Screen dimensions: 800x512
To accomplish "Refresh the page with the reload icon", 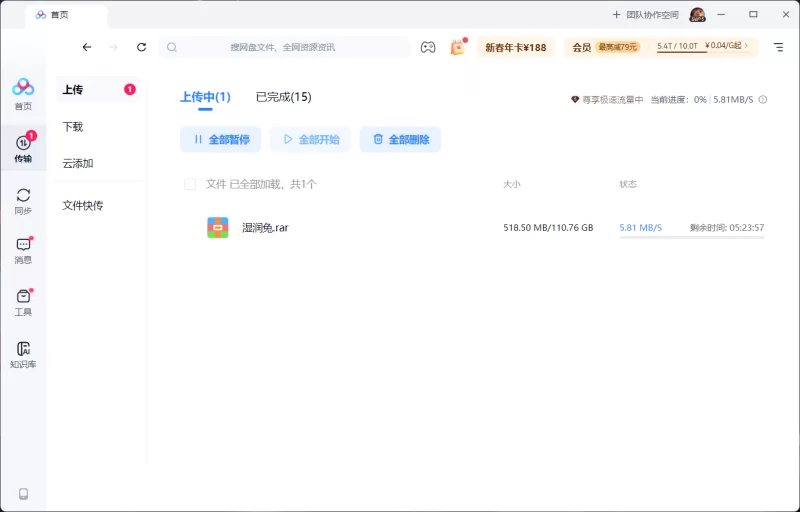I will (141, 47).
